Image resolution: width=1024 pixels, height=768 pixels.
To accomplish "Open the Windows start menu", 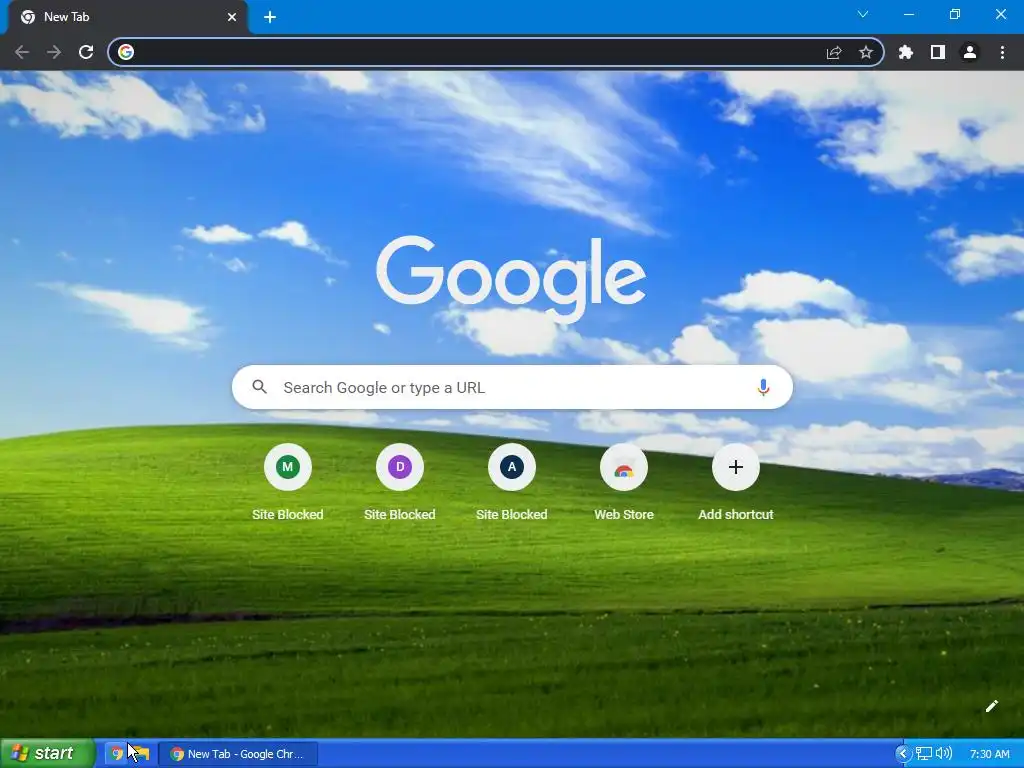I will 47,754.
